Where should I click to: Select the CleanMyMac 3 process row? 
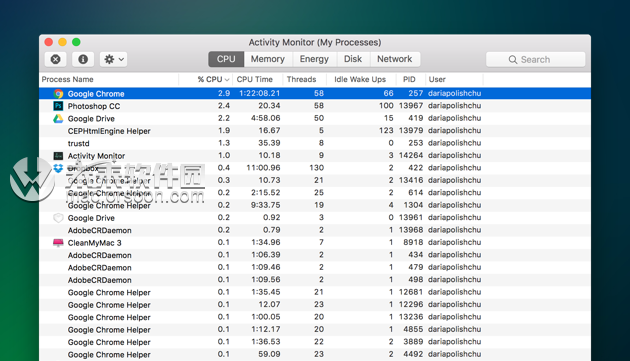[x=315, y=243]
